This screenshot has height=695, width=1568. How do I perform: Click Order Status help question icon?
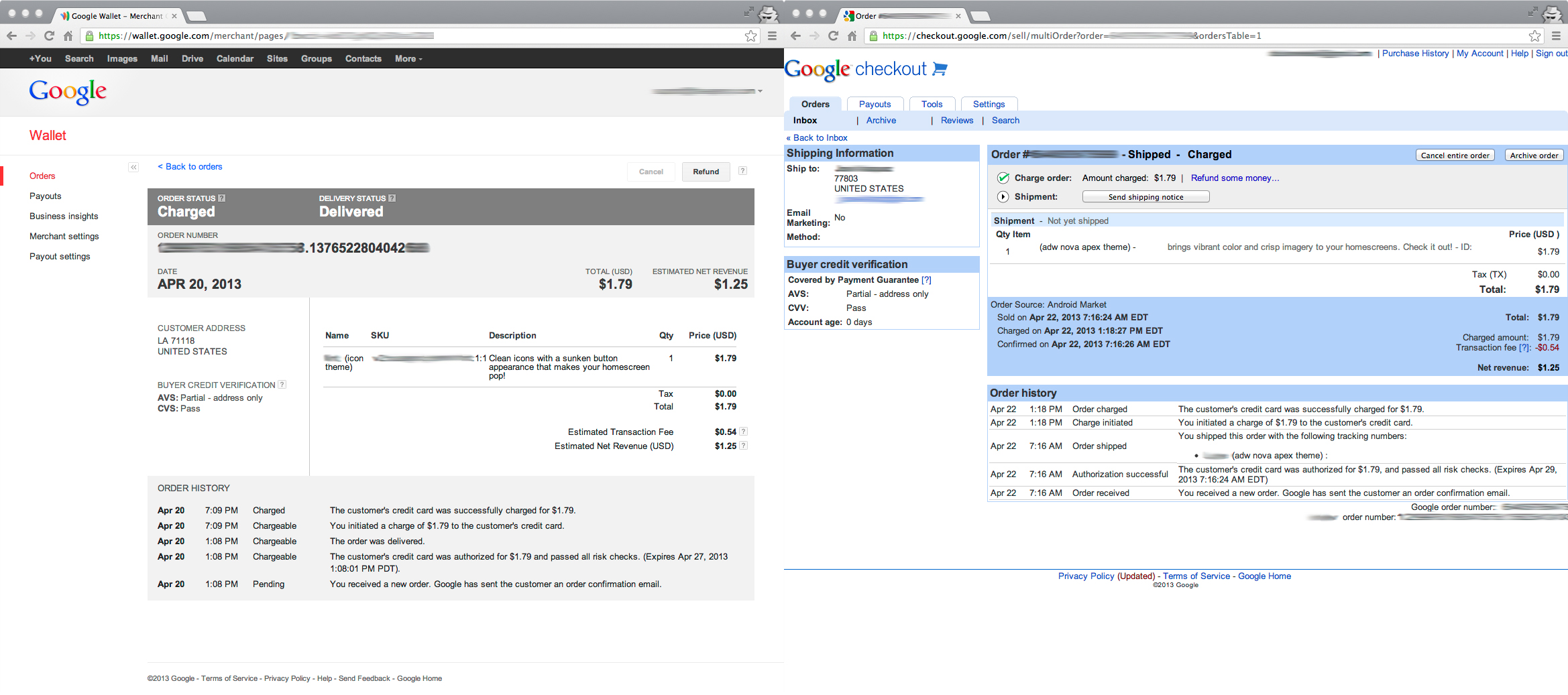point(222,198)
